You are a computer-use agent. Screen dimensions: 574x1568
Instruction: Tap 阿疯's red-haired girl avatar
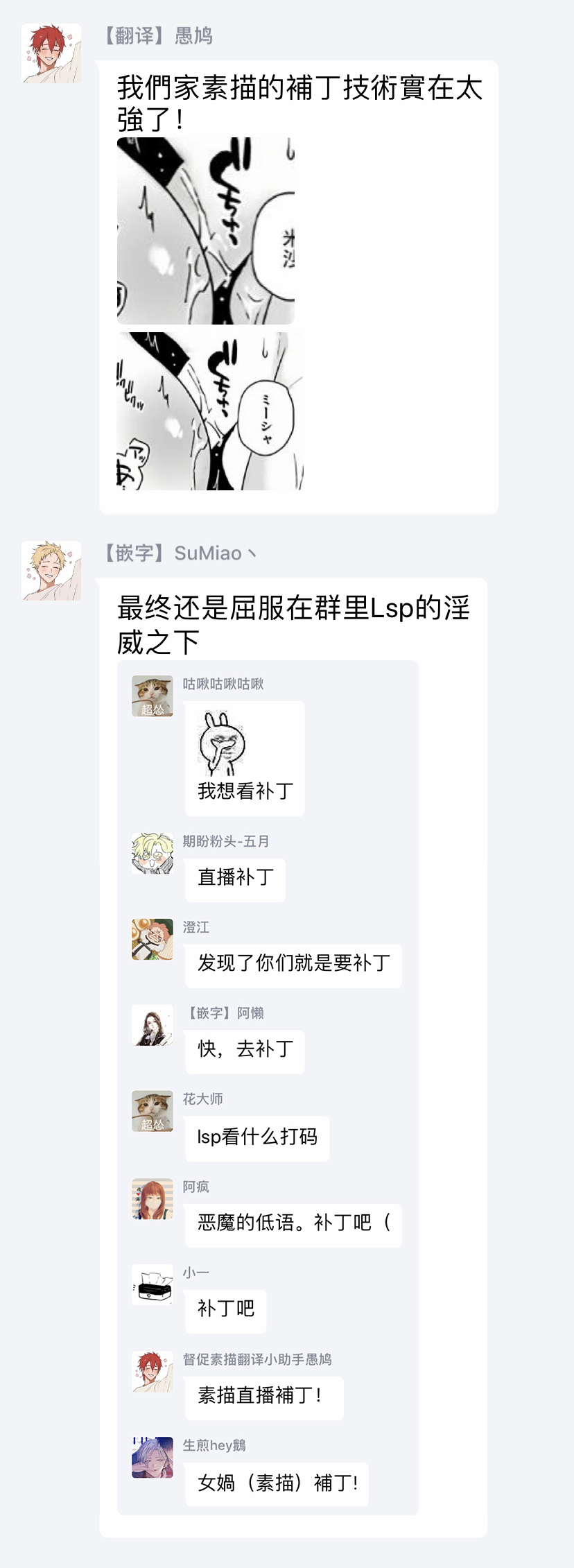(x=153, y=1198)
